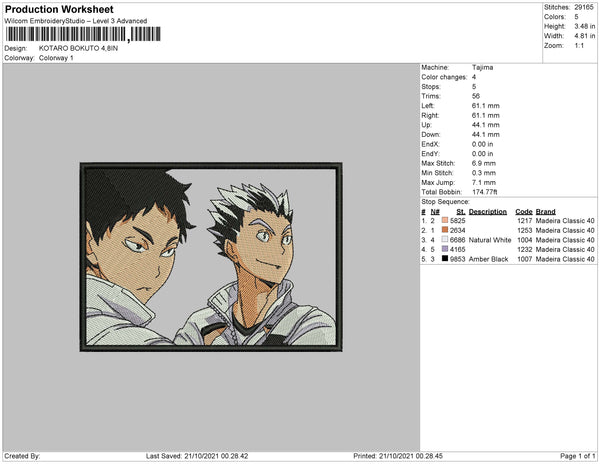Image resolution: width=600 pixels, height=464 pixels.
Task: Click the Stop Sequence heading
Action: point(445,202)
